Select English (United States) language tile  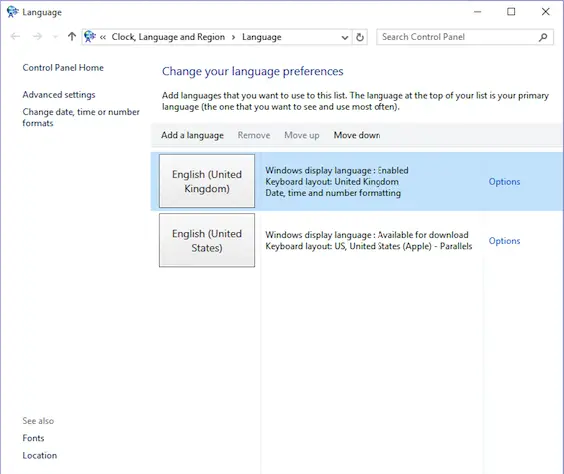click(207, 240)
